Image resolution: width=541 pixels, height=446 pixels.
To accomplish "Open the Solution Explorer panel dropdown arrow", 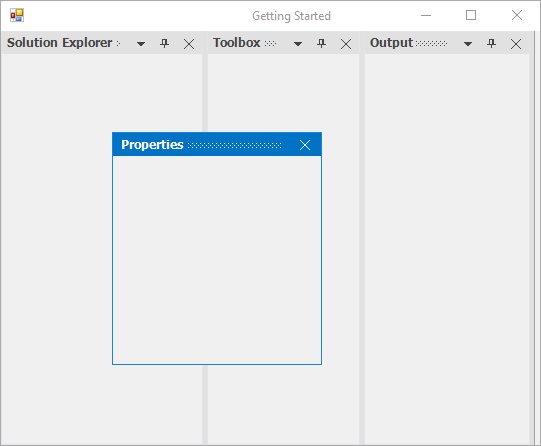I will pos(141,44).
